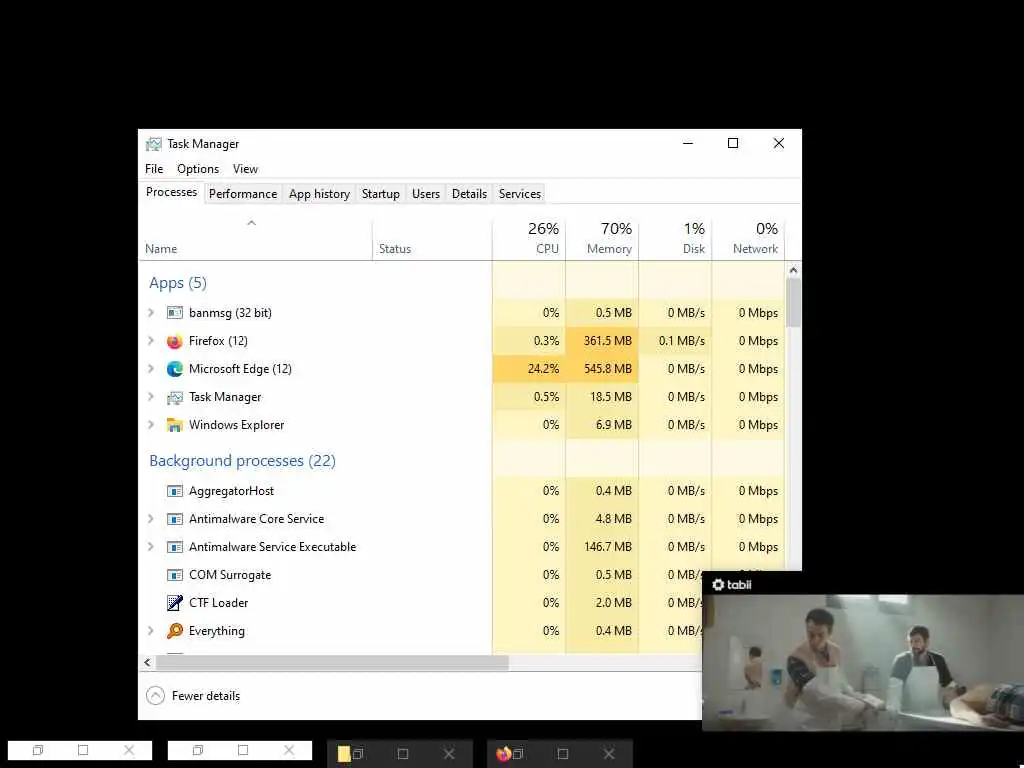1024x768 pixels.
Task: Select the Microsoft Edge app icon
Action: [x=174, y=369]
